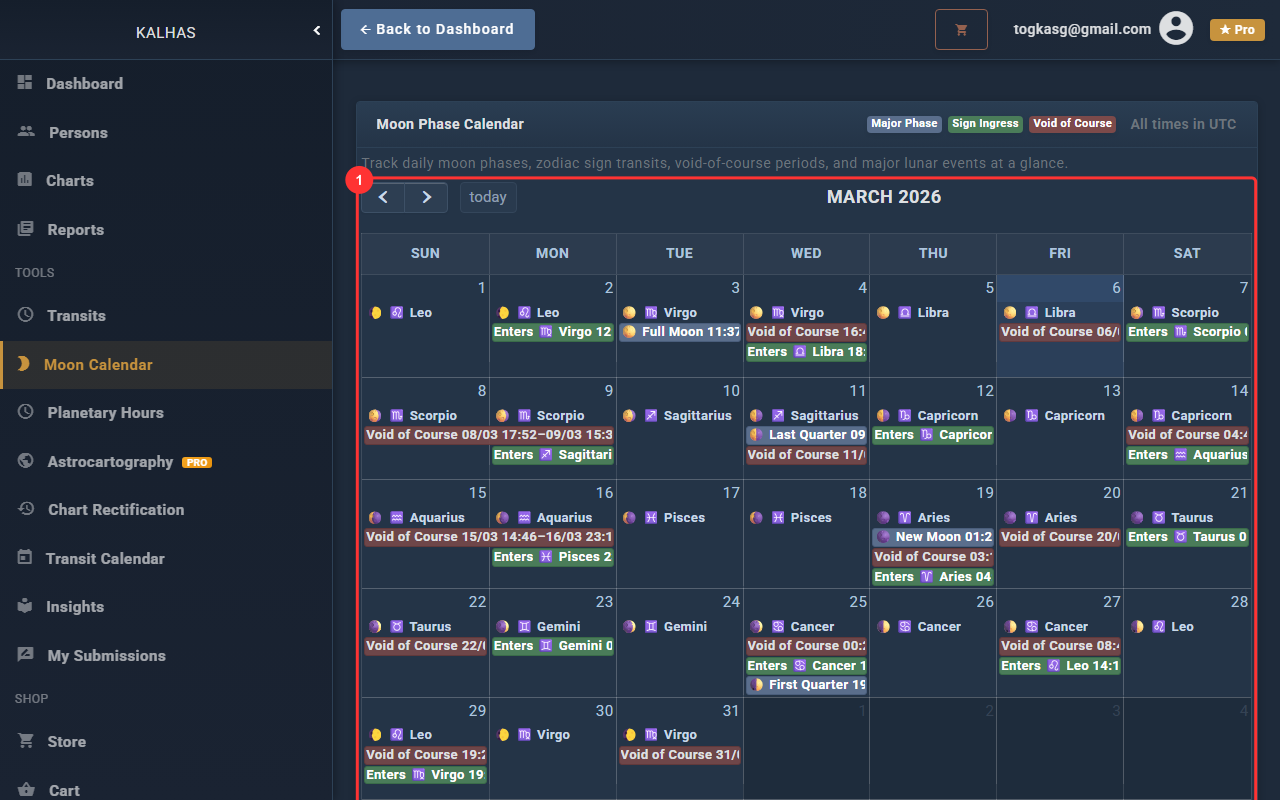Click the Persons people icon
1280x800 pixels.
[x=26, y=132]
